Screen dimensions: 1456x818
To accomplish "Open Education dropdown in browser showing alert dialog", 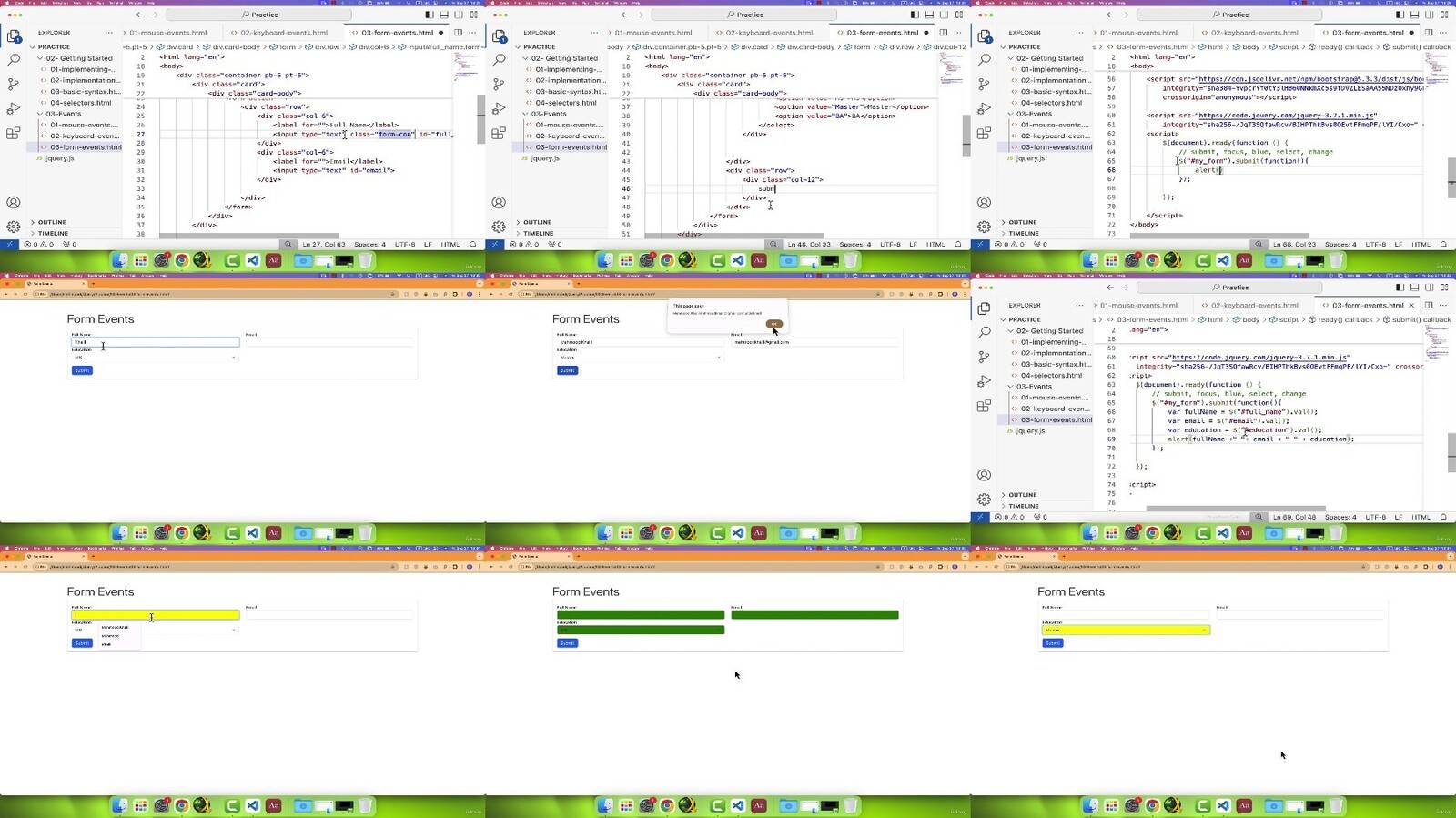I will tap(640, 357).
